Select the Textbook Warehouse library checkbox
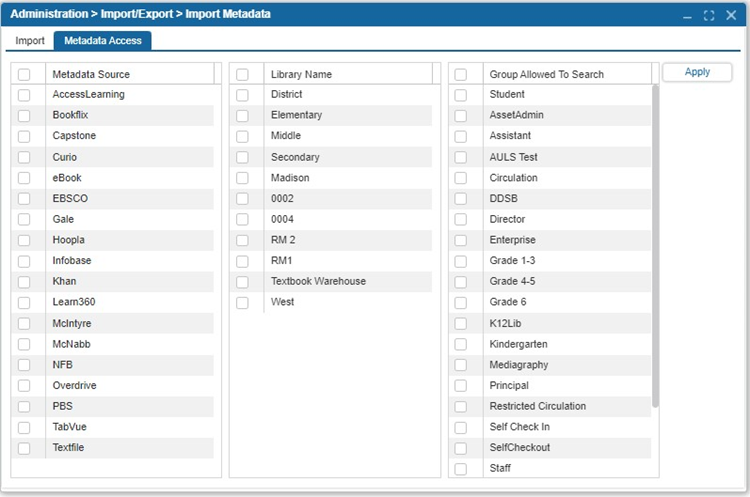 click(242, 282)
